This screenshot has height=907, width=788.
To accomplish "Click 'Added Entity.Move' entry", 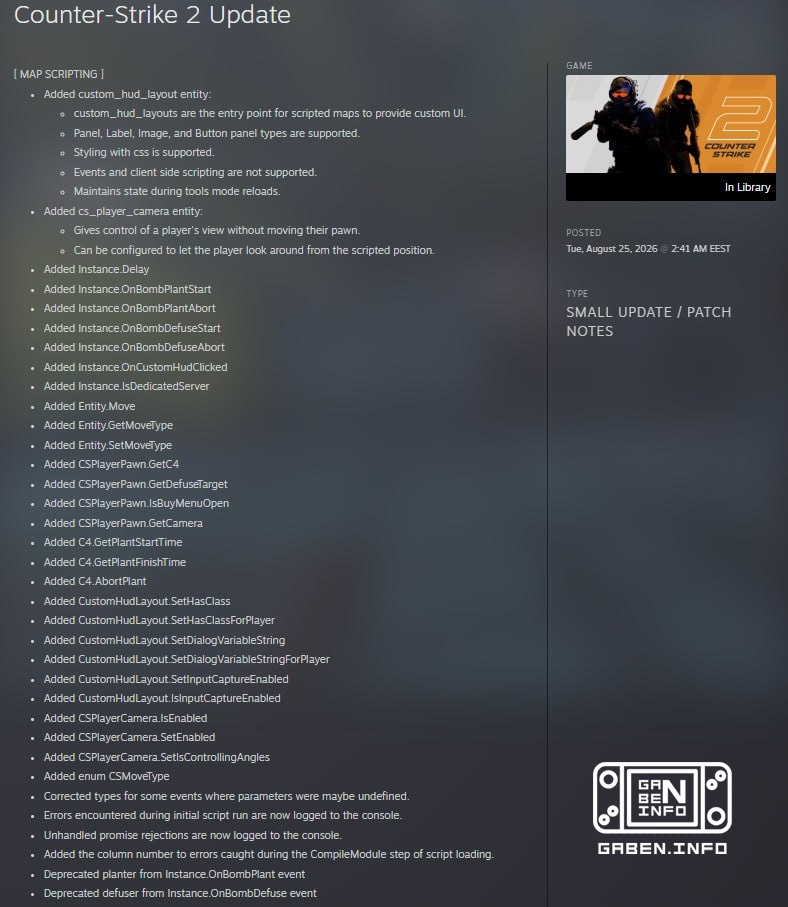I will tap(90, 406).
